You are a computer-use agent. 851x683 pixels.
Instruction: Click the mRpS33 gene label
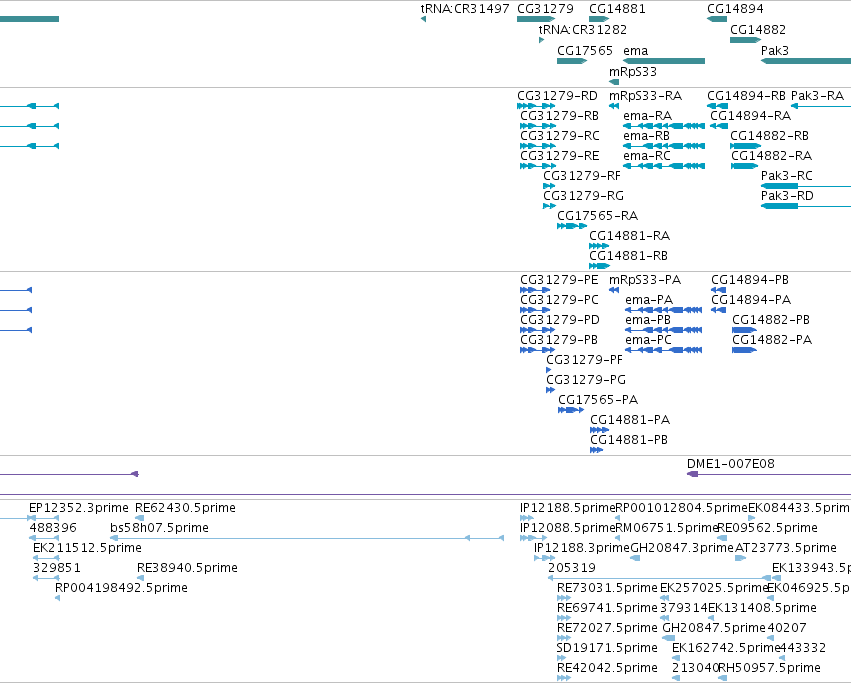point(633,72)
